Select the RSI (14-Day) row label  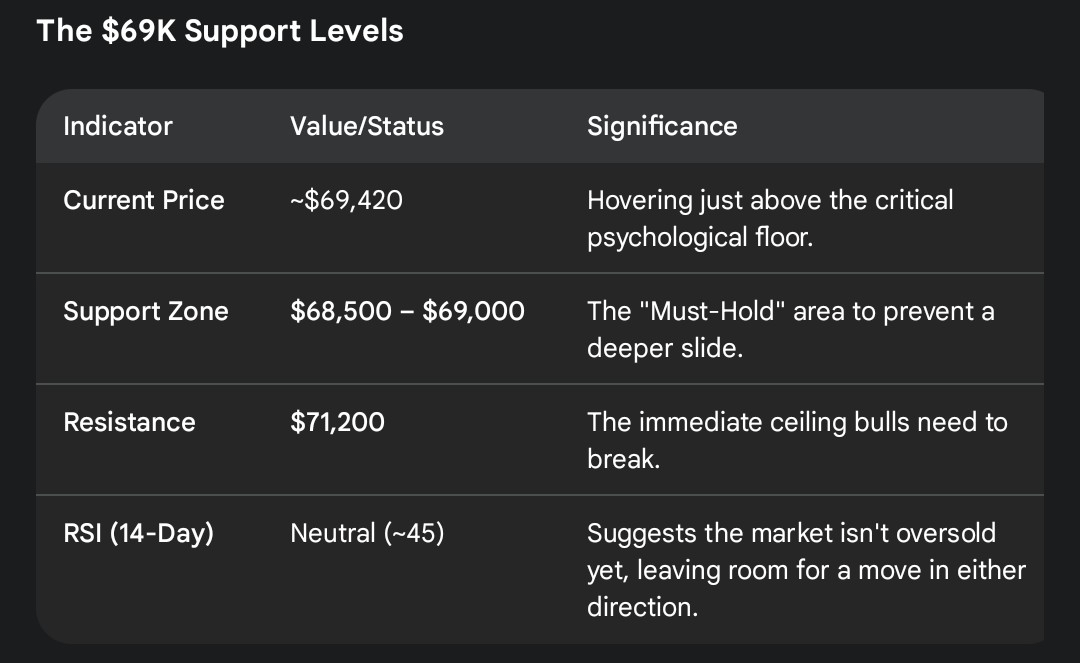coord(139,533)
